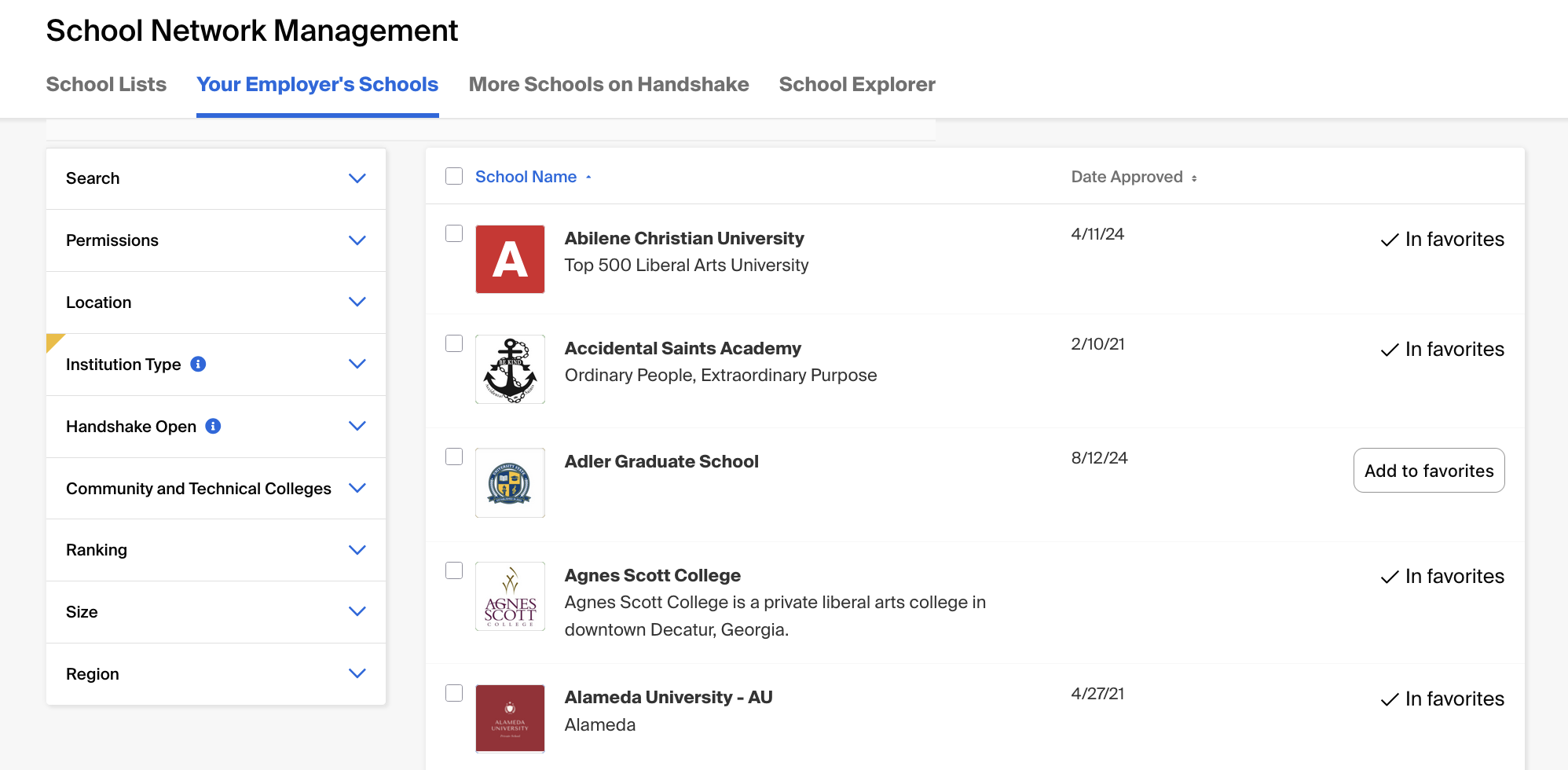Open Adler Graduate School name link
1568x770 pixels.
pos(661,461)
